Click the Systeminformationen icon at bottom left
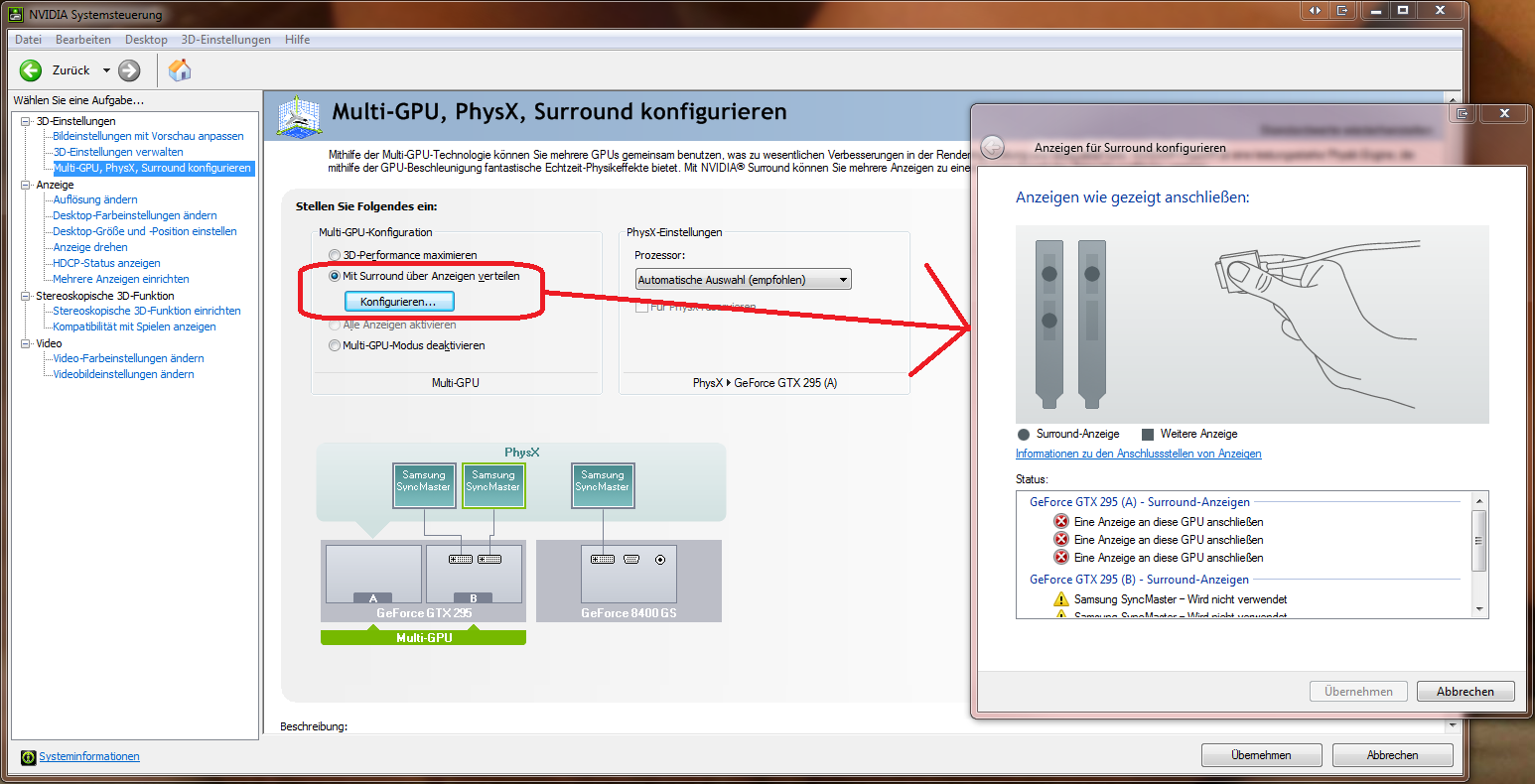Image resolution: width=1535 pixels, height=784 pixels. (29, 756)
